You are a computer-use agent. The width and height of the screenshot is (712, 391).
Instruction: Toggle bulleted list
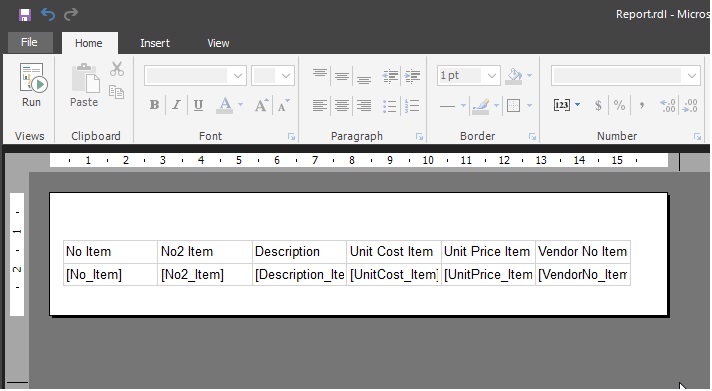[x=390, y=106]
